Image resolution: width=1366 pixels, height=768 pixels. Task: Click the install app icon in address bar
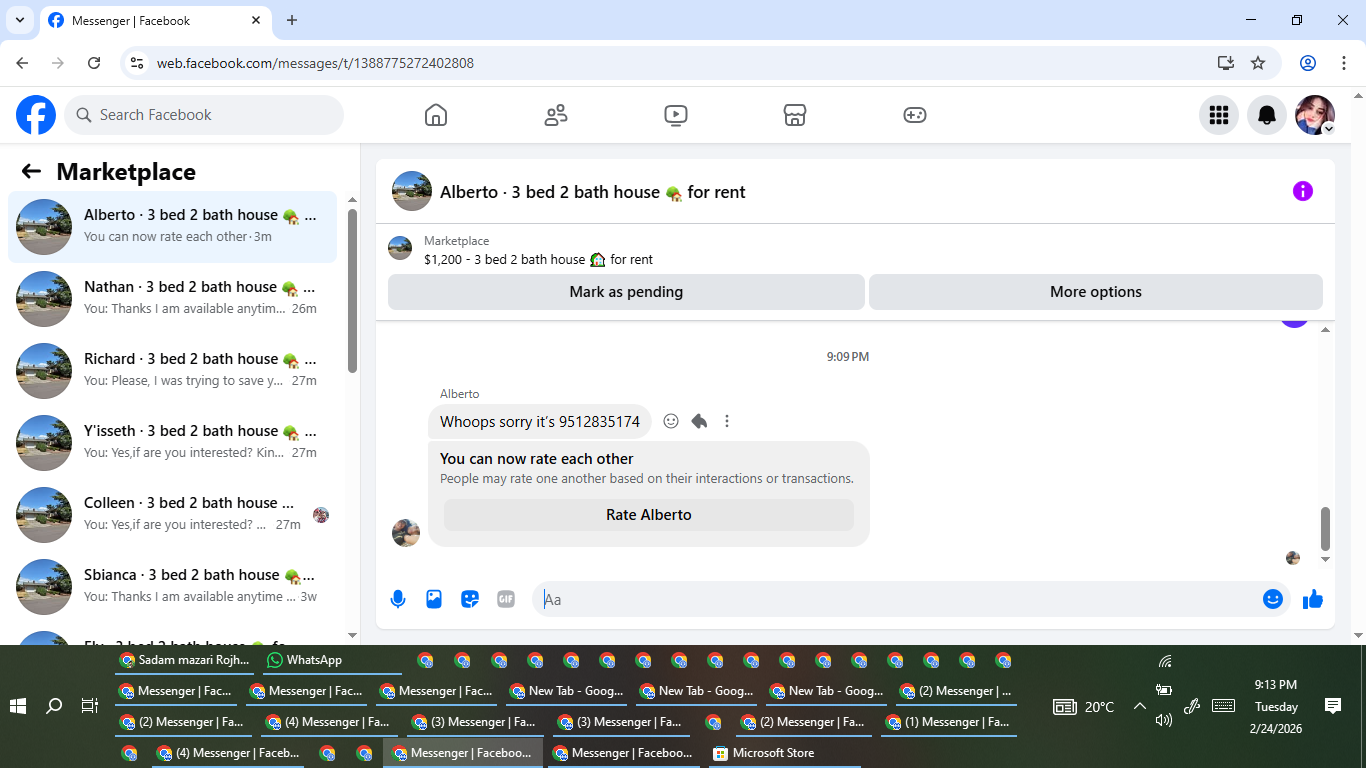(x=1226, y=63)
